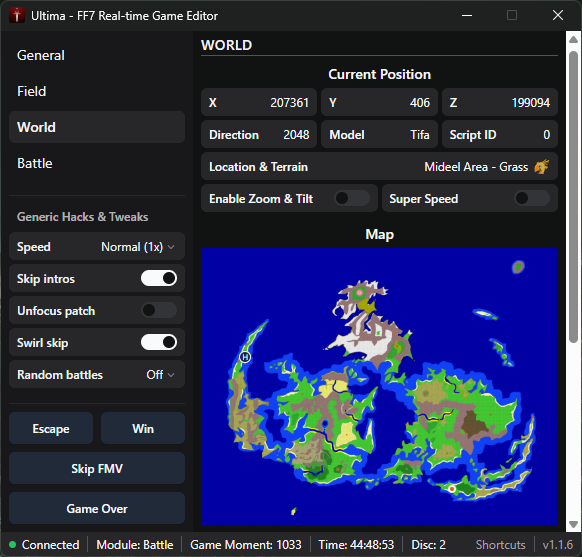Close the Ultima window
This screenshot has width=582, height=557.
tap(558, 16)
